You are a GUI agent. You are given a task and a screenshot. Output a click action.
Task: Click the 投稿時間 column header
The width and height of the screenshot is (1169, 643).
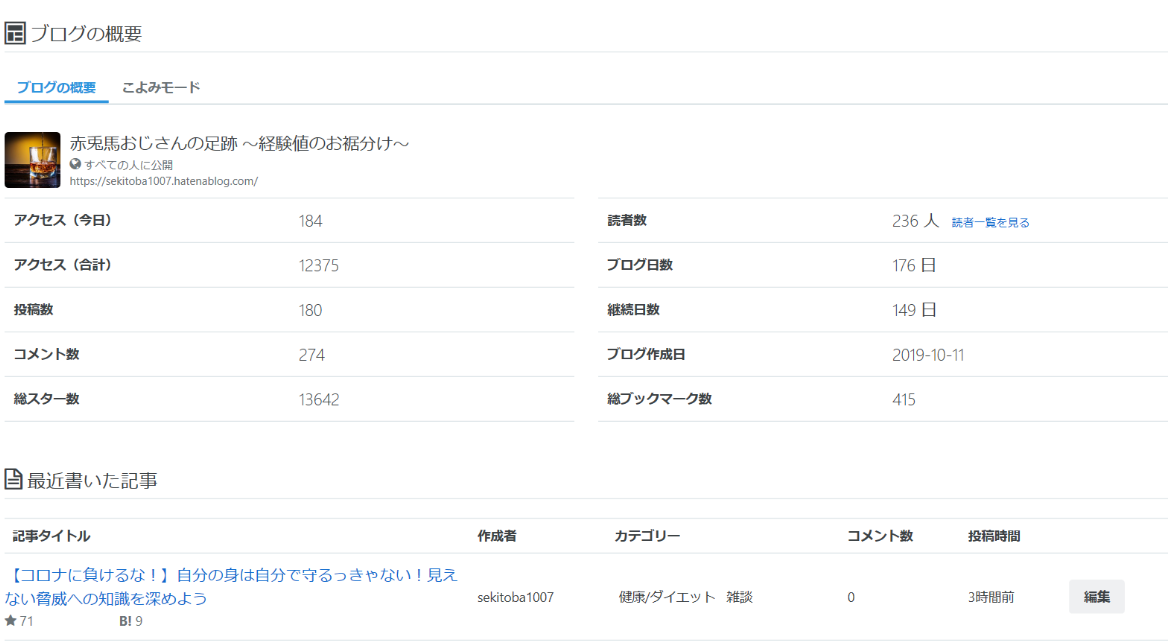coord(995,536)
